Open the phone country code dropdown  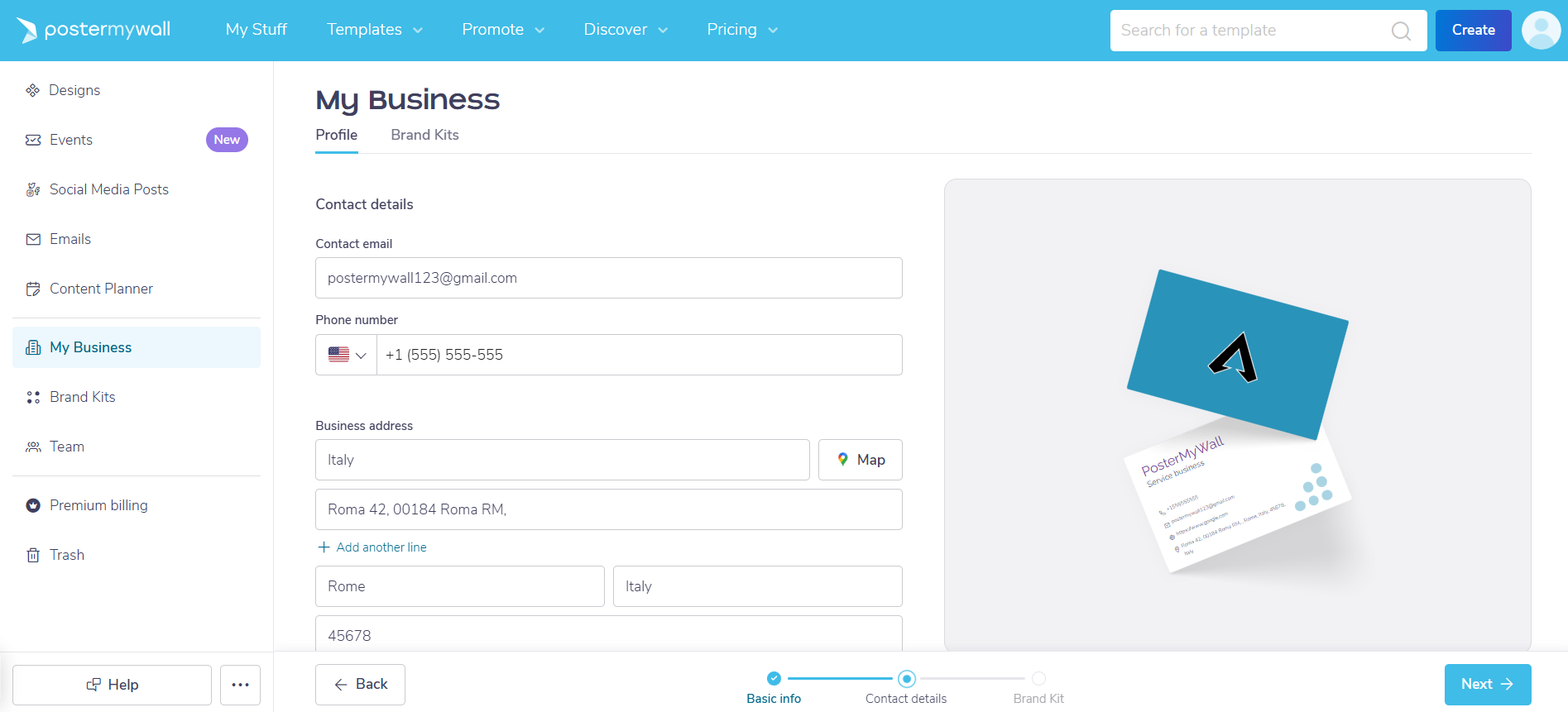click(346, 355)
